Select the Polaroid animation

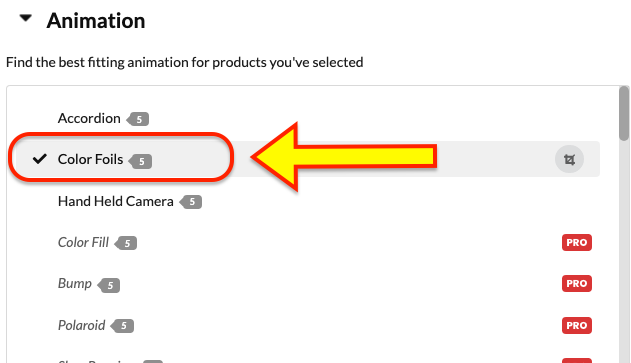coord(81,325)
